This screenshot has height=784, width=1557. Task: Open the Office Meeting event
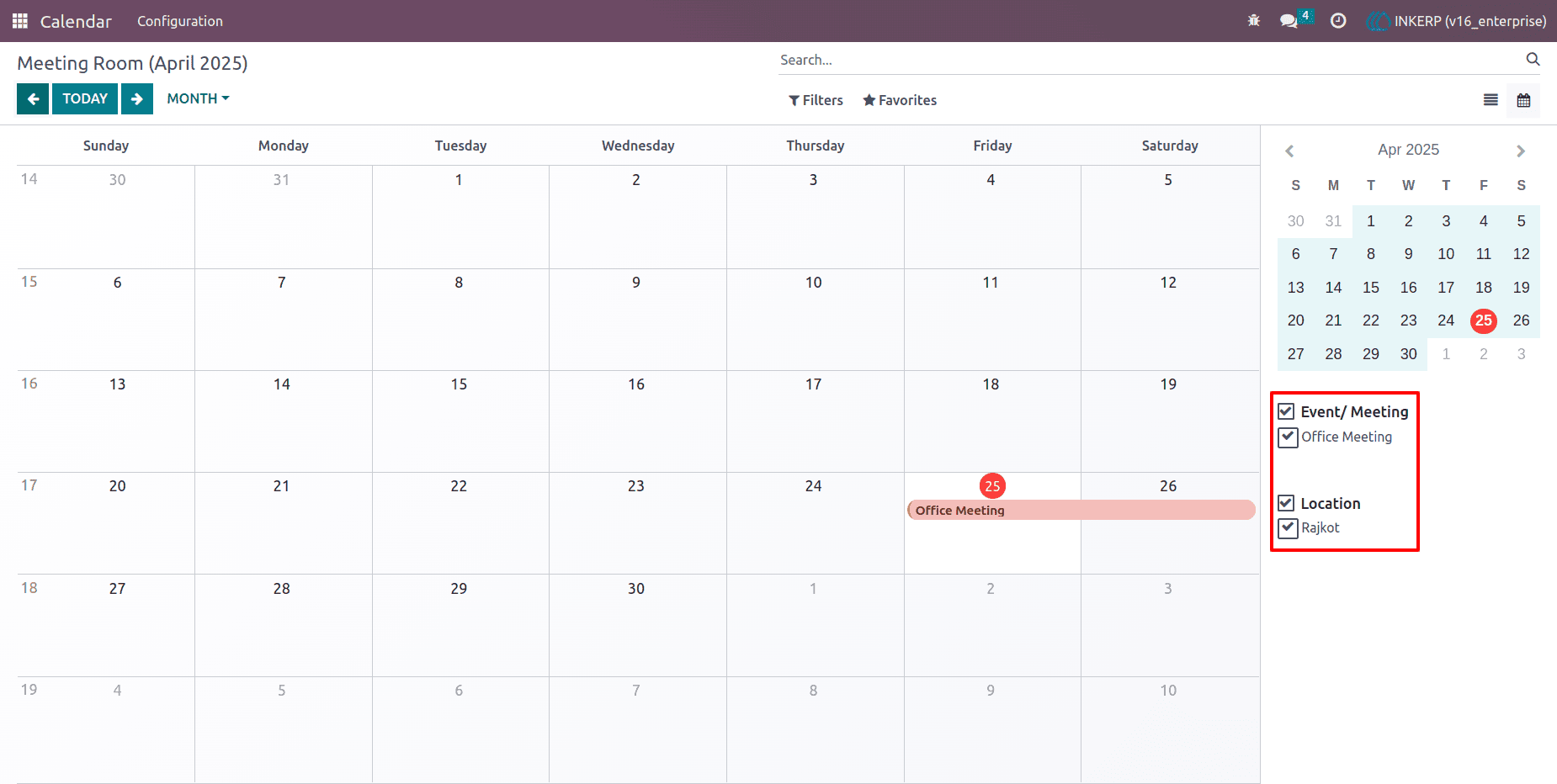pyautogui.click(x=1081, y=510)
